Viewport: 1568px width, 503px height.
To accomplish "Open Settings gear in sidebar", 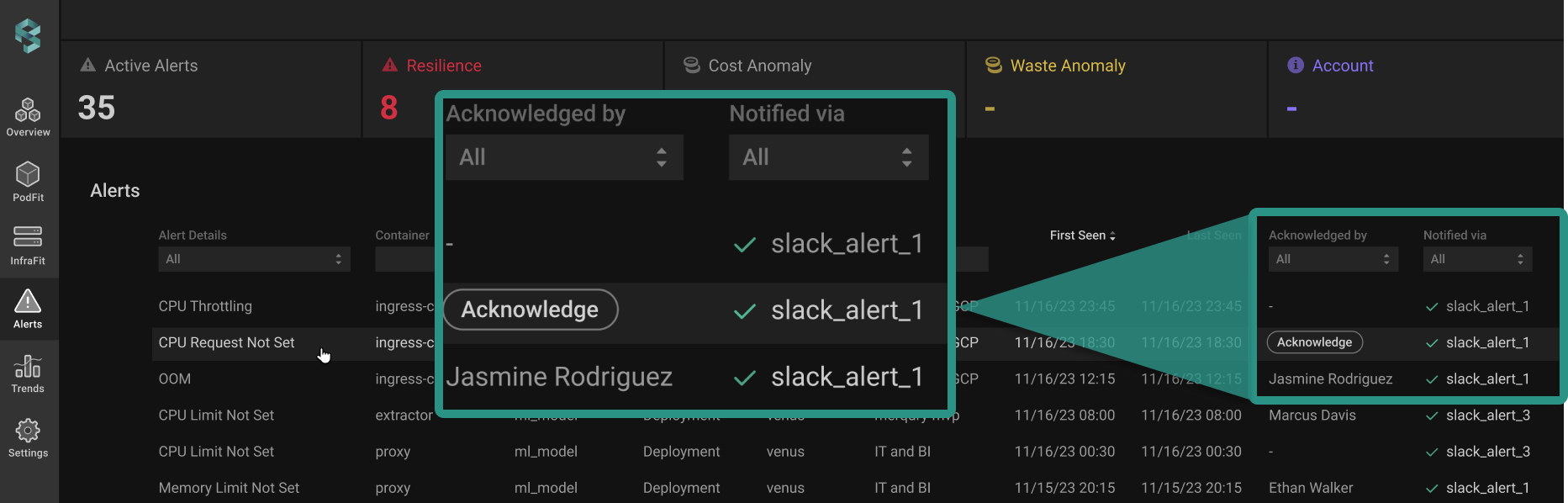I will point(28,438).
